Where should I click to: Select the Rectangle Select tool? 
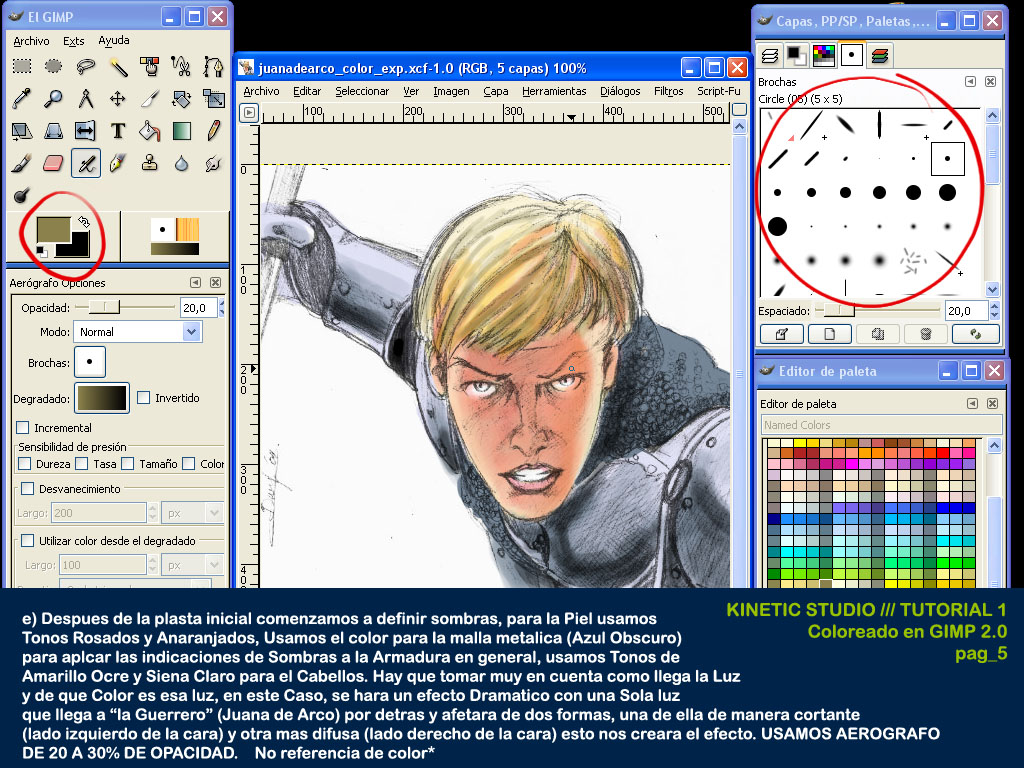pos(22,66)
